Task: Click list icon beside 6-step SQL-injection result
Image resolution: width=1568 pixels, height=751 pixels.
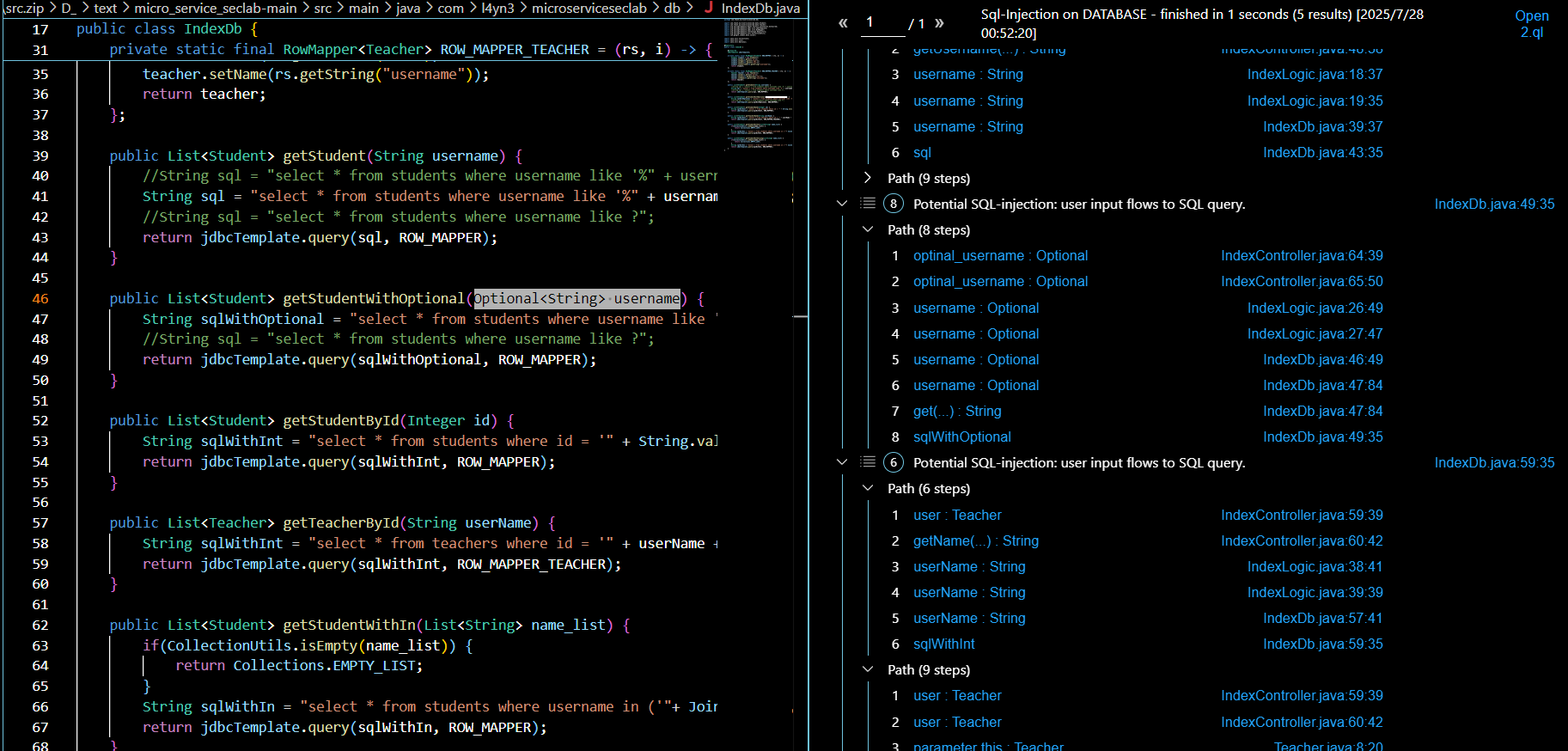Action: click(868, 462)
